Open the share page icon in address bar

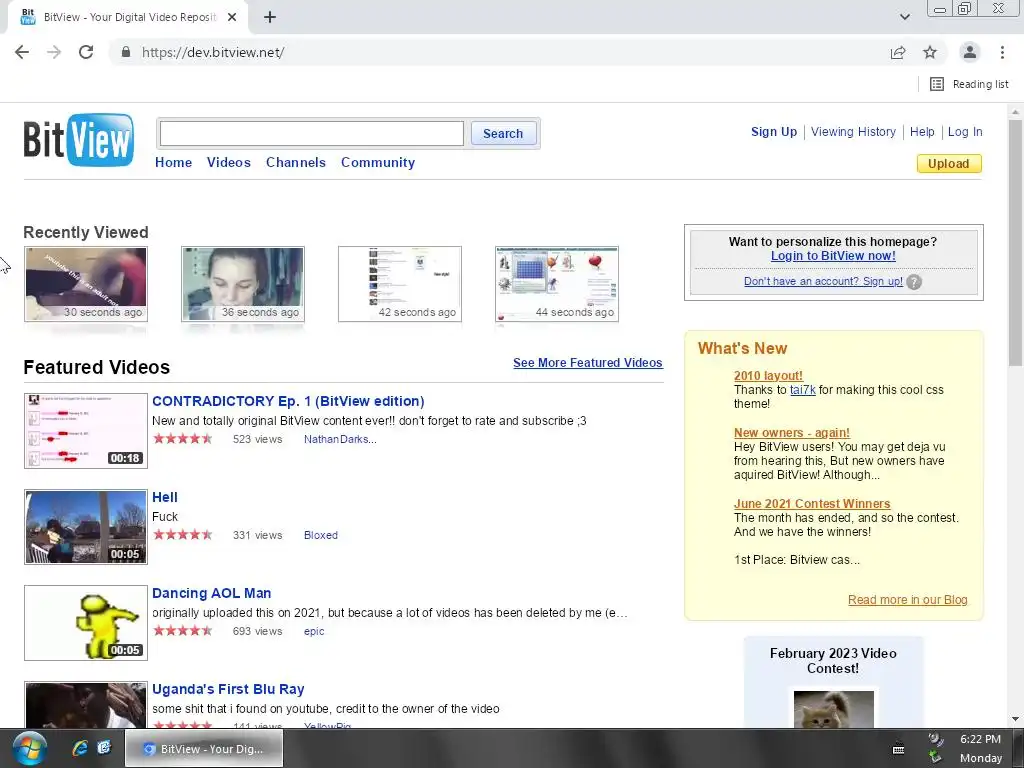click(898, 52)
